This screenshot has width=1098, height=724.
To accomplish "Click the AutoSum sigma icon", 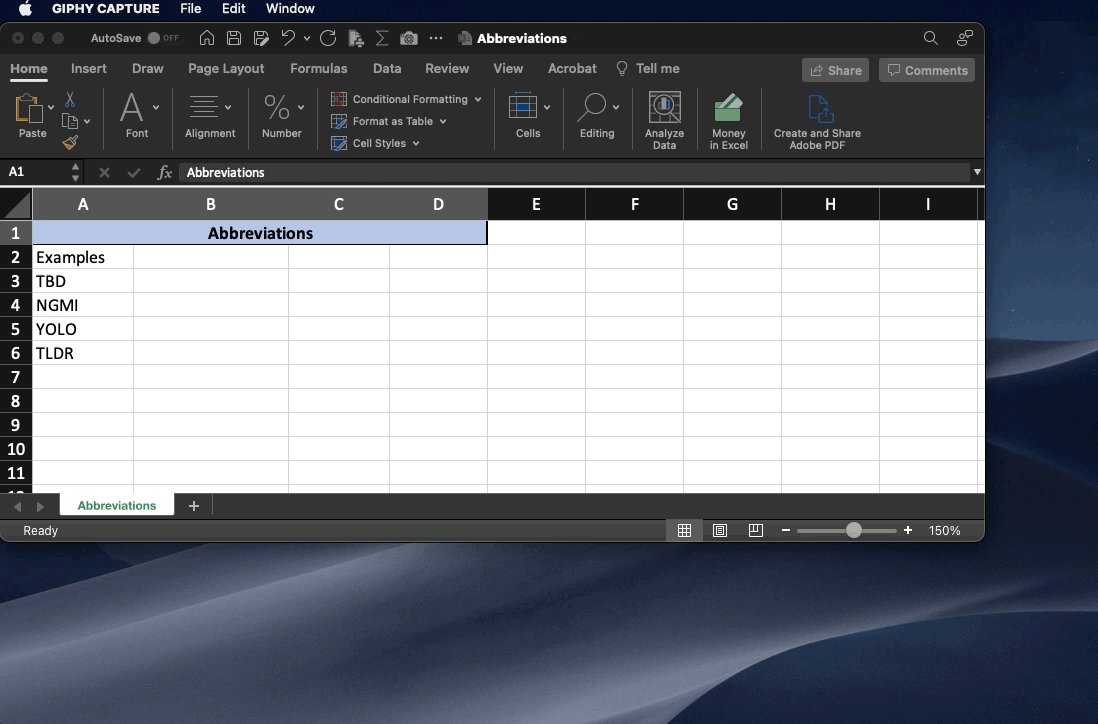I will click(382, 38).
